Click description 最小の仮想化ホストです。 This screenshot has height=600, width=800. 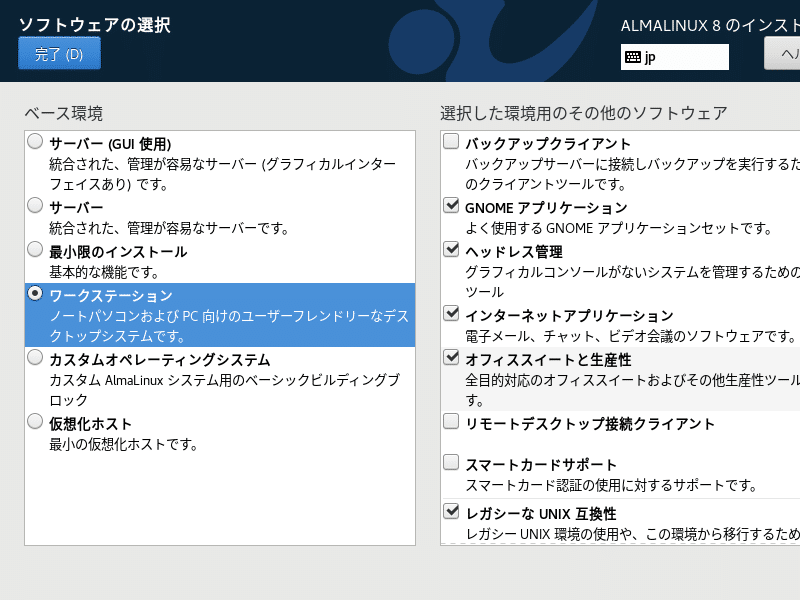123,444
